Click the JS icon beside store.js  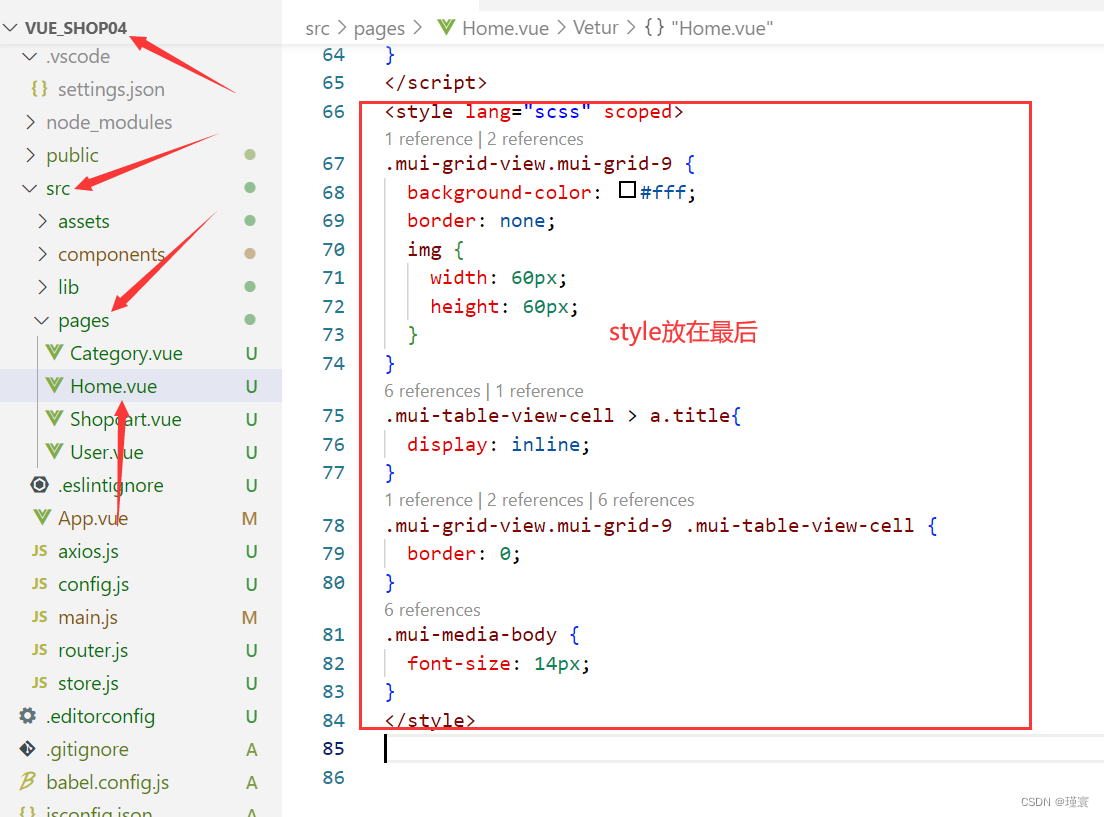pyautogui.click(x=39, y=683)
